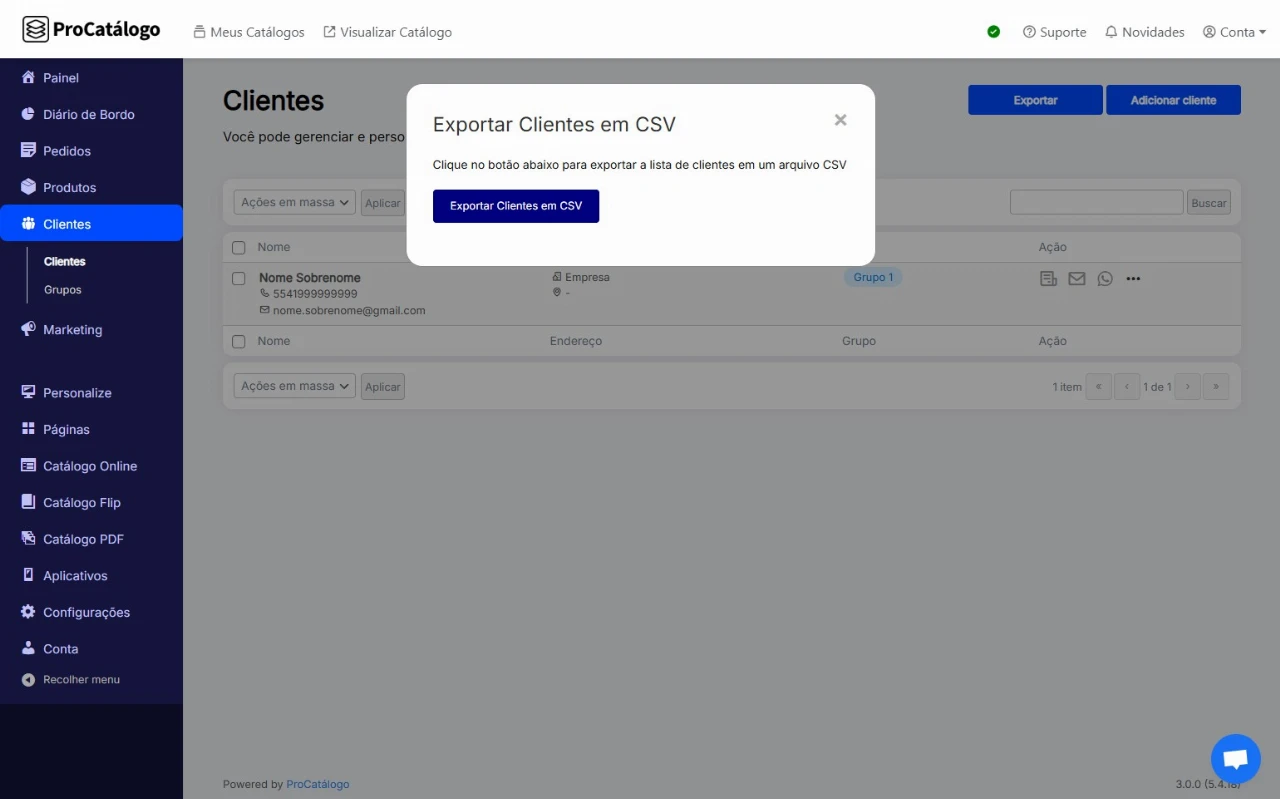Select Grupos submenu under Clientes

tap(62, 290)
